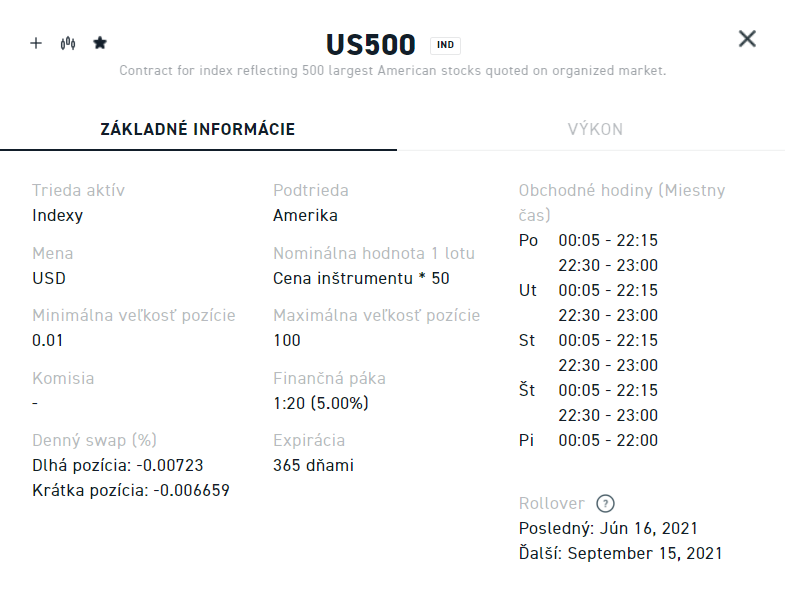Click the plus icon to add instrument

pos(36,43)
